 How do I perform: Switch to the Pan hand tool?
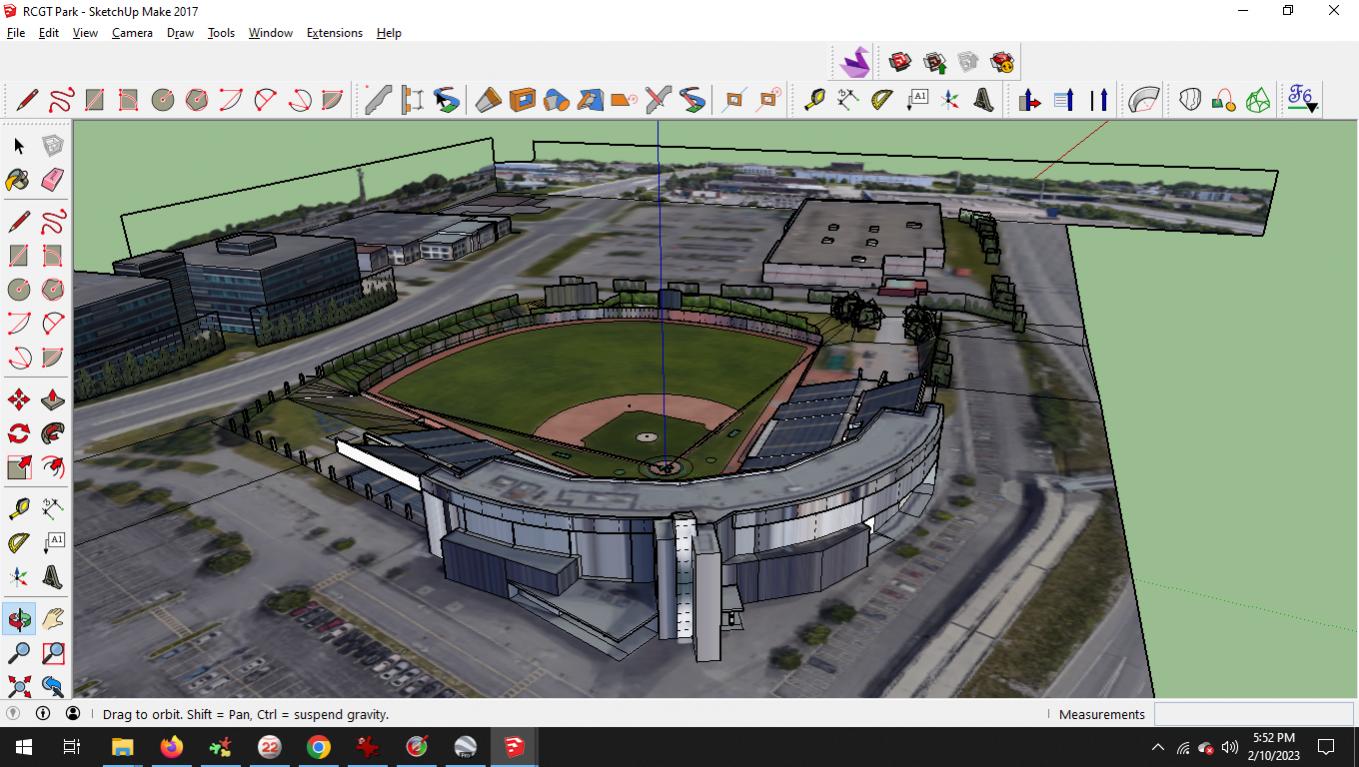(x=53, y=620)
